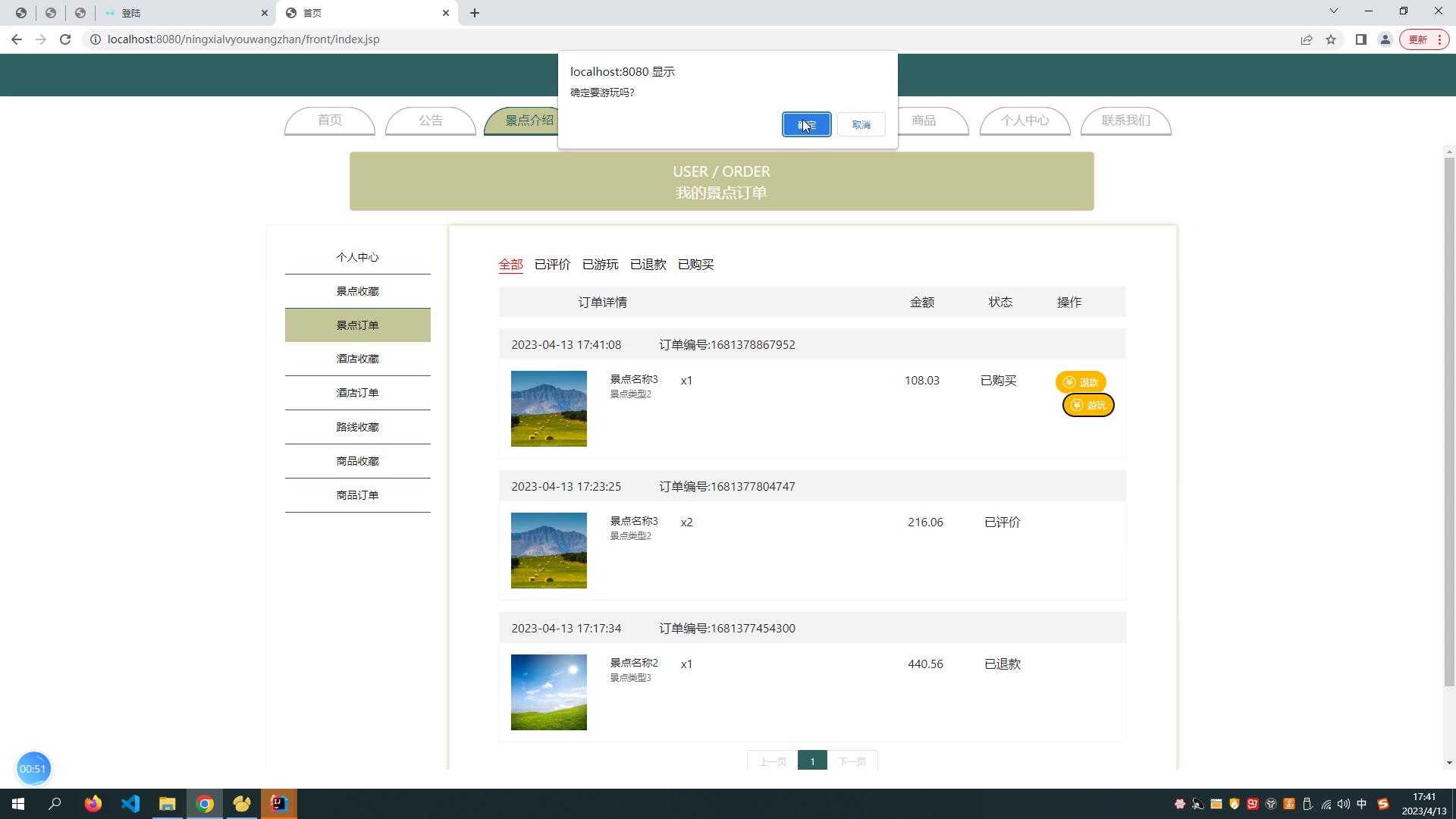Confirm the dialog with 确定 button
The height and width of the screenshot is (819, 1456).
pyautogui.click(x=806, y=124)
